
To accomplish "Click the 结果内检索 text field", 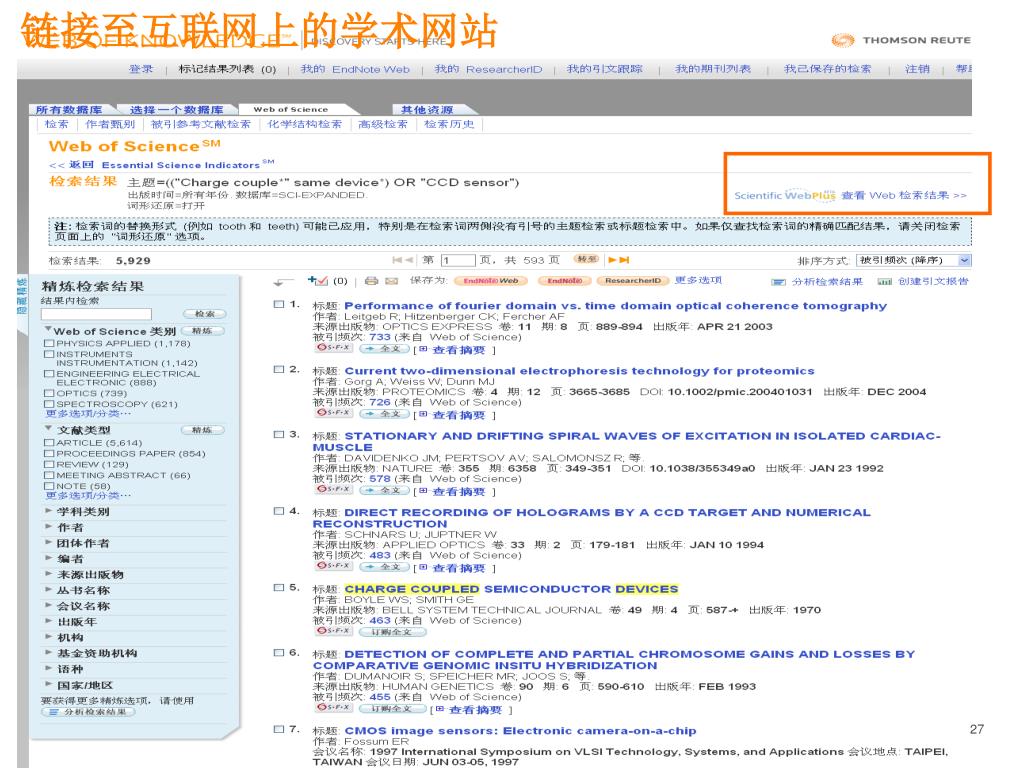I will [x=96, y=314].
